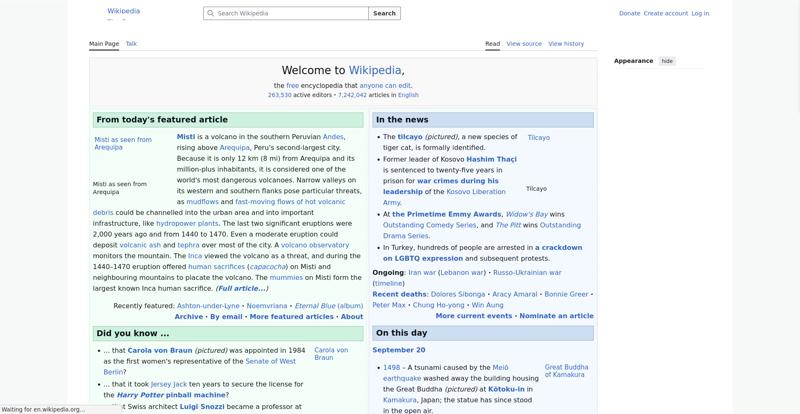The image size is (800, 414).
Task: Open the timeline link under Ongoing
Action: pyautogui.click(x=389, y=283)
